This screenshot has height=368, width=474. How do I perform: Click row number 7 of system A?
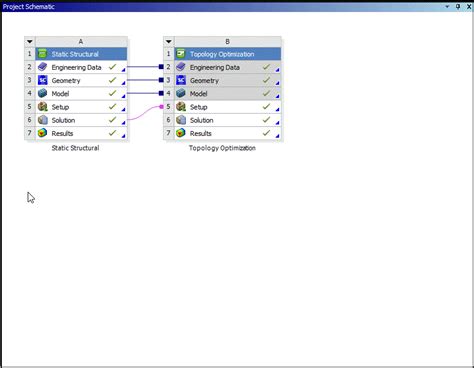(30, 133)
